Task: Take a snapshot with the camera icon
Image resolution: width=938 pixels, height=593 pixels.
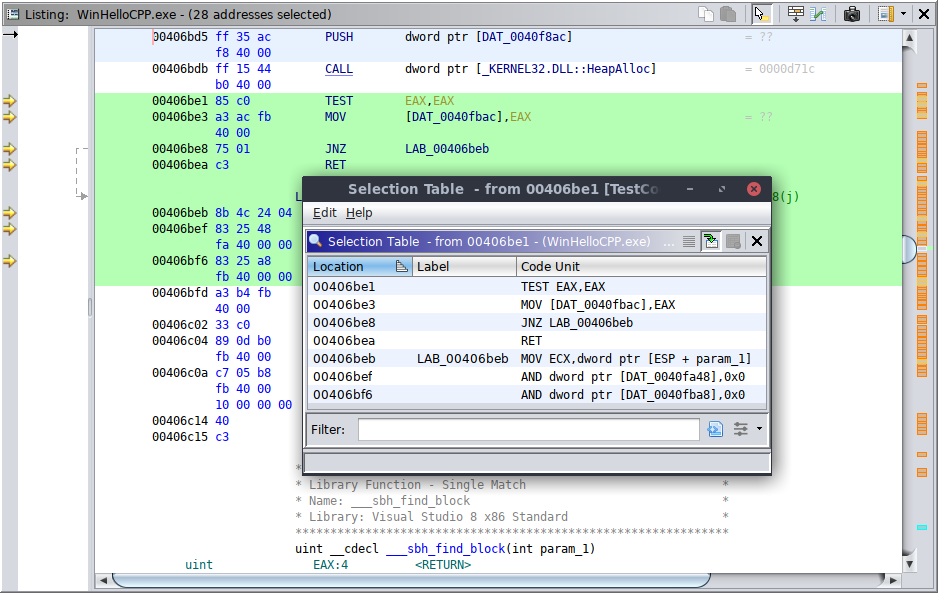Action: (852, 14)
